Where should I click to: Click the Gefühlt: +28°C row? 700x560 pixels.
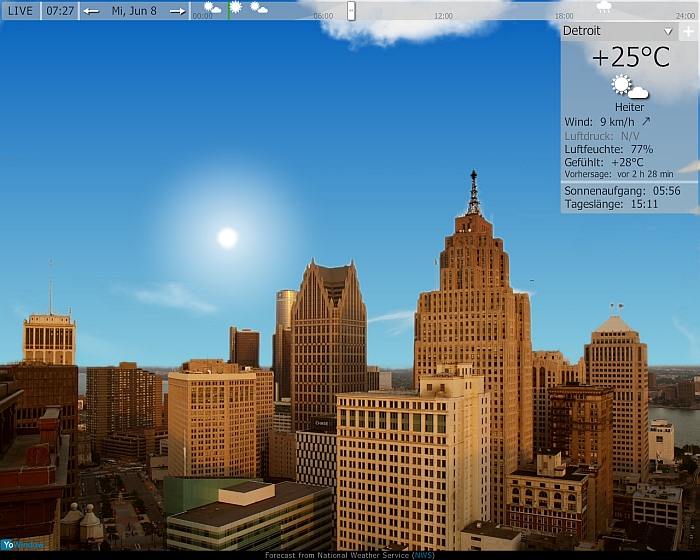coord(604,162)
